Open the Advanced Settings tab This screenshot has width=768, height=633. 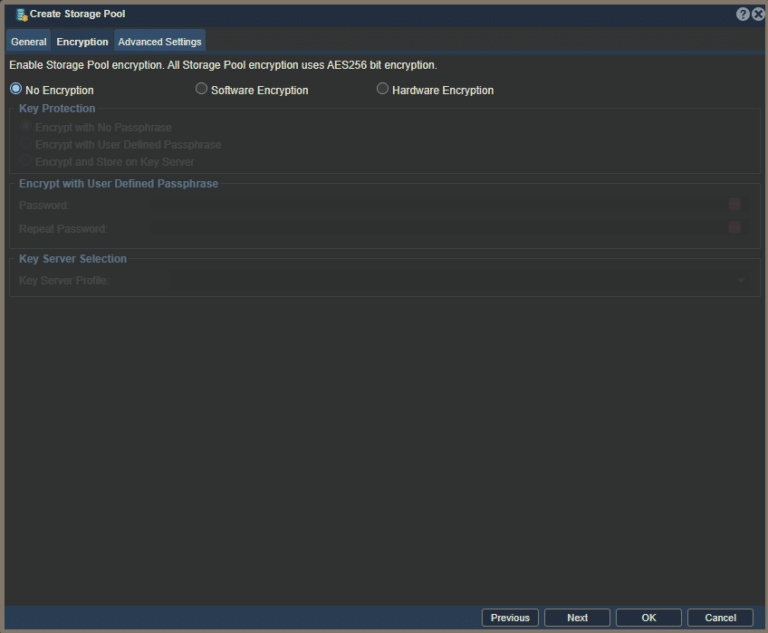tap(160, 42)
